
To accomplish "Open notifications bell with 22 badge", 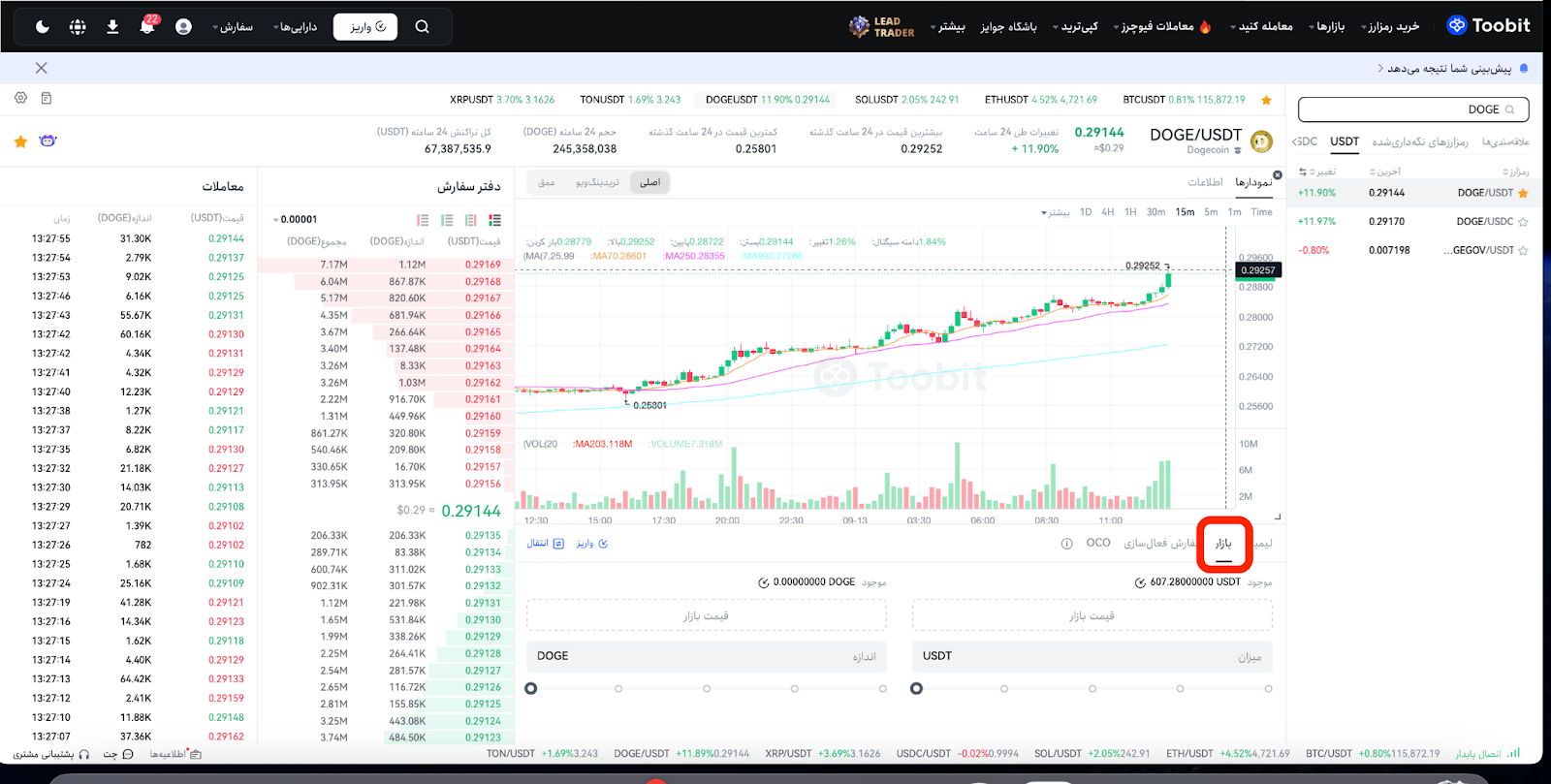I will [147, 25].
